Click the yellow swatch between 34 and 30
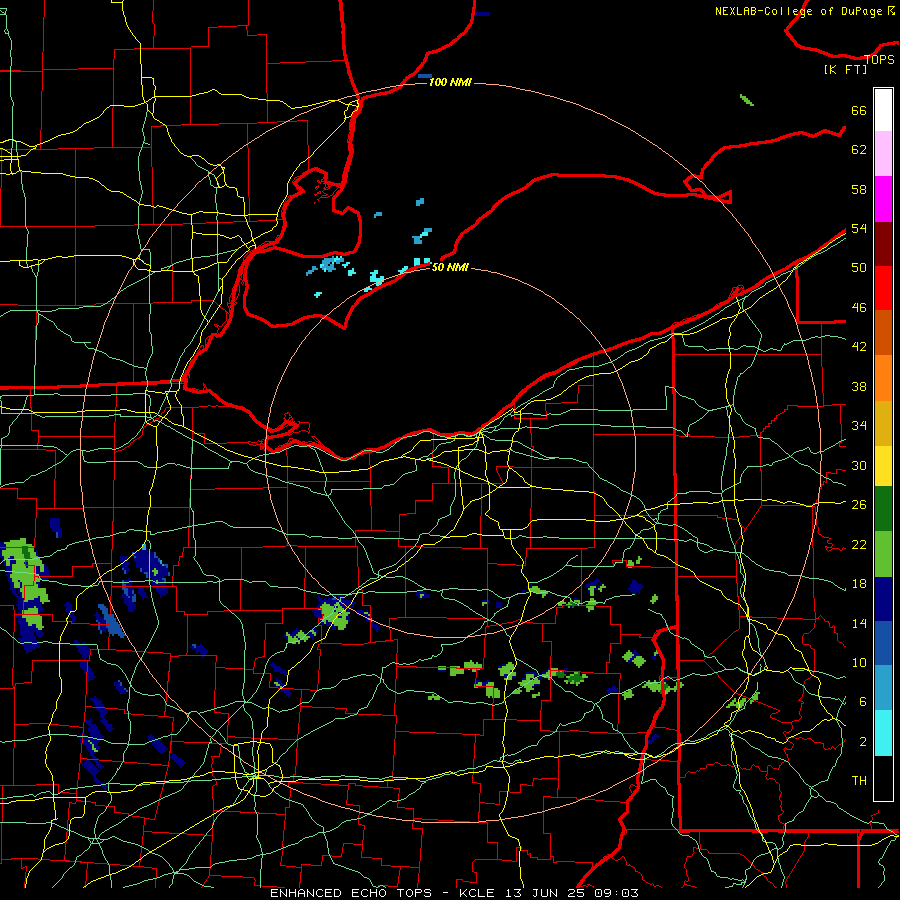Image resolution: width=900 pixels, height=900 pixels. point(883,466)
